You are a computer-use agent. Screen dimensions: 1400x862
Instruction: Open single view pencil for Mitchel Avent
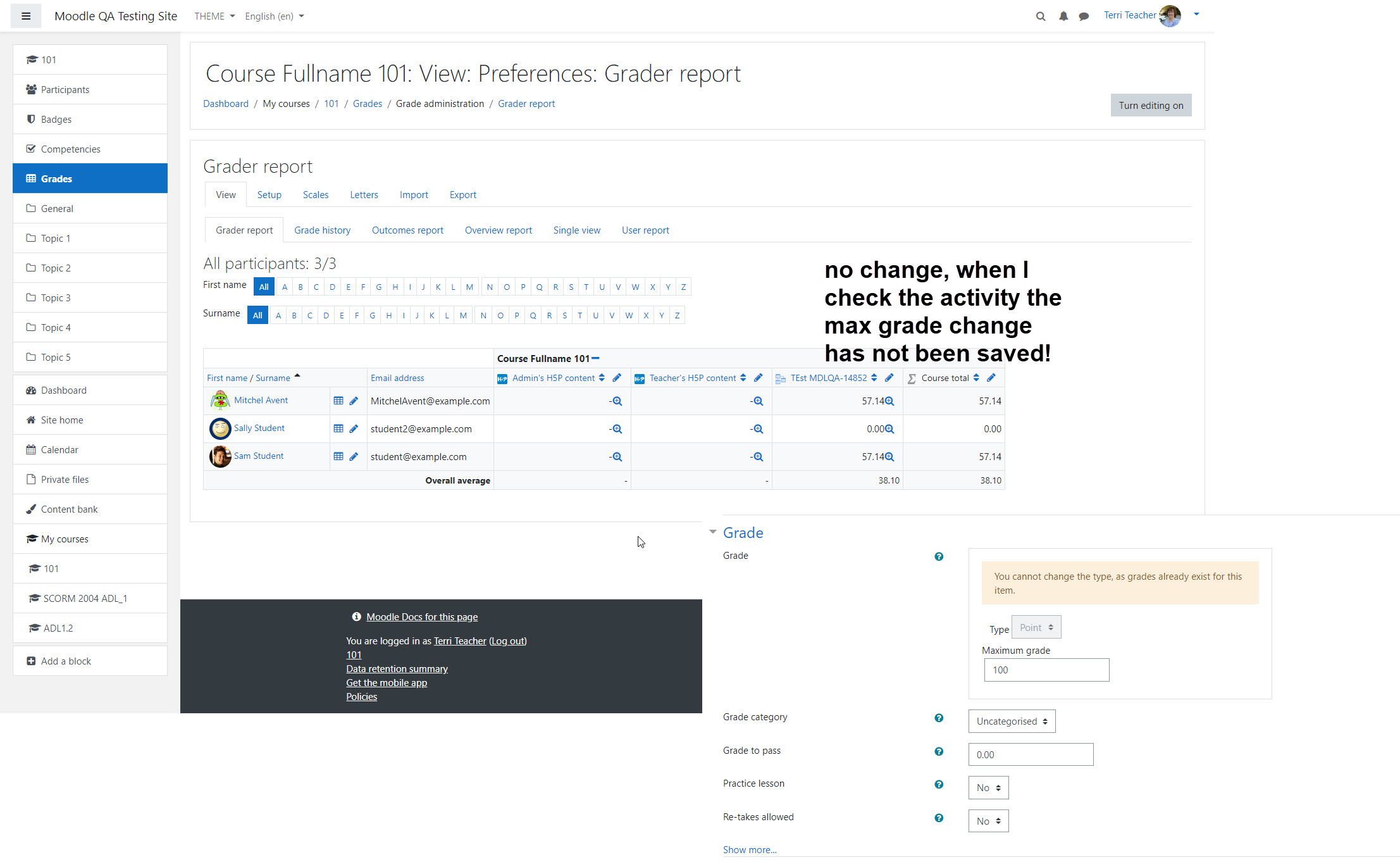click(x=354, y=401)
